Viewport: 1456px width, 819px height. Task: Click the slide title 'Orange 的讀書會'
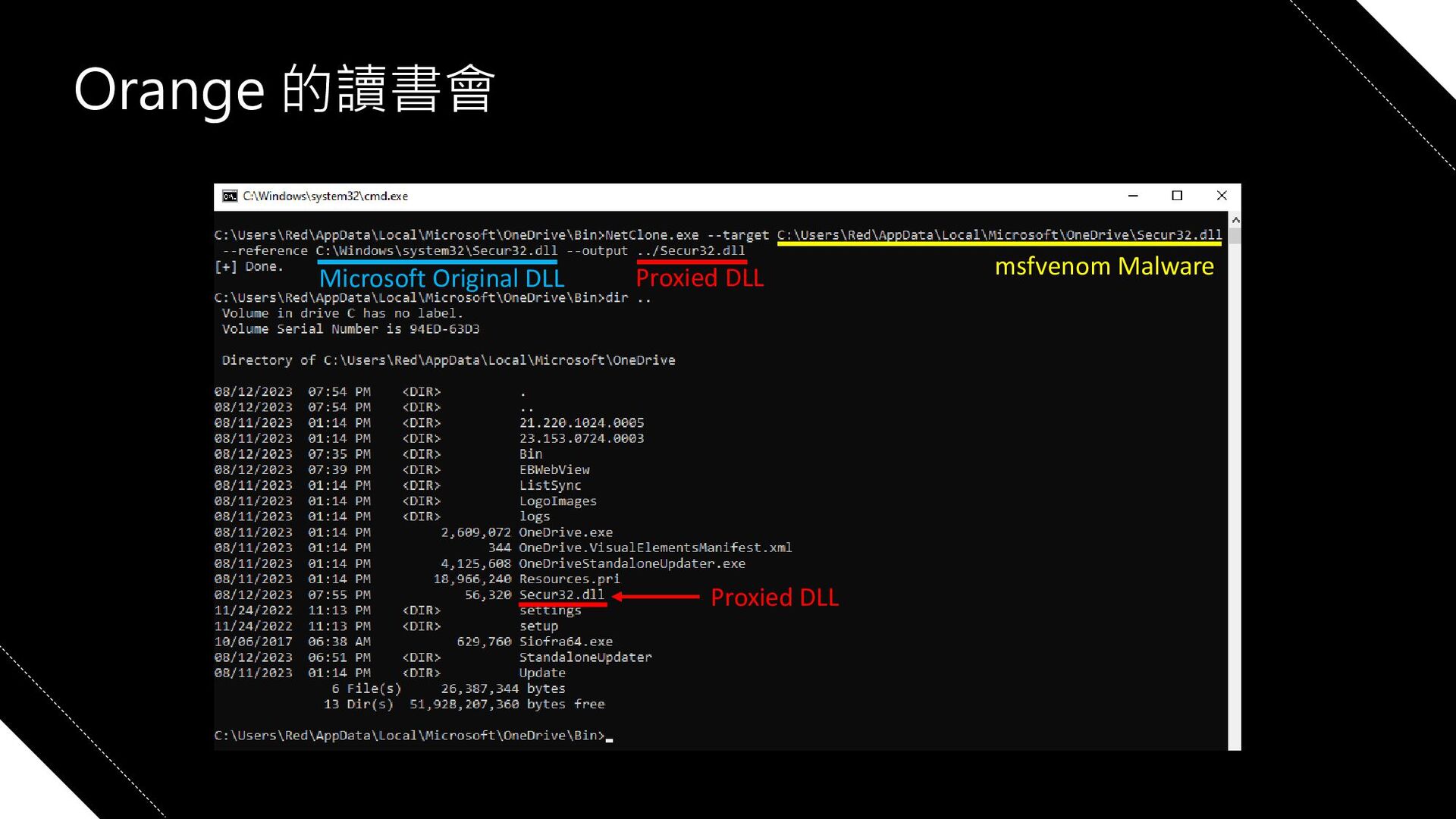pos(284,89)
